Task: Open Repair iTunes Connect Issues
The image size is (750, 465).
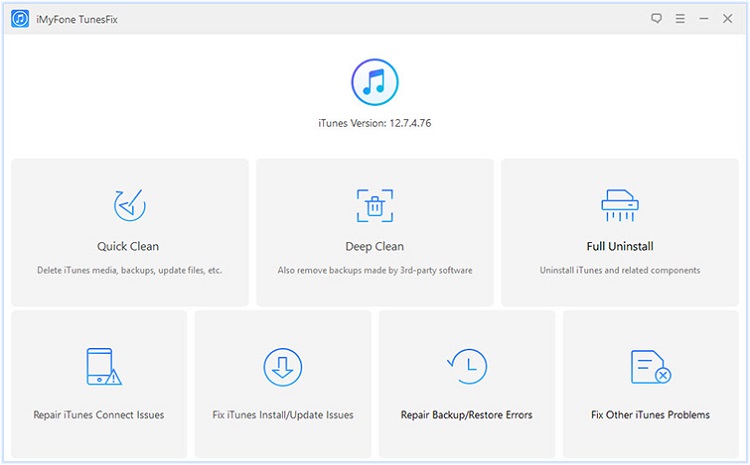Action: click(x=99, y=384)
